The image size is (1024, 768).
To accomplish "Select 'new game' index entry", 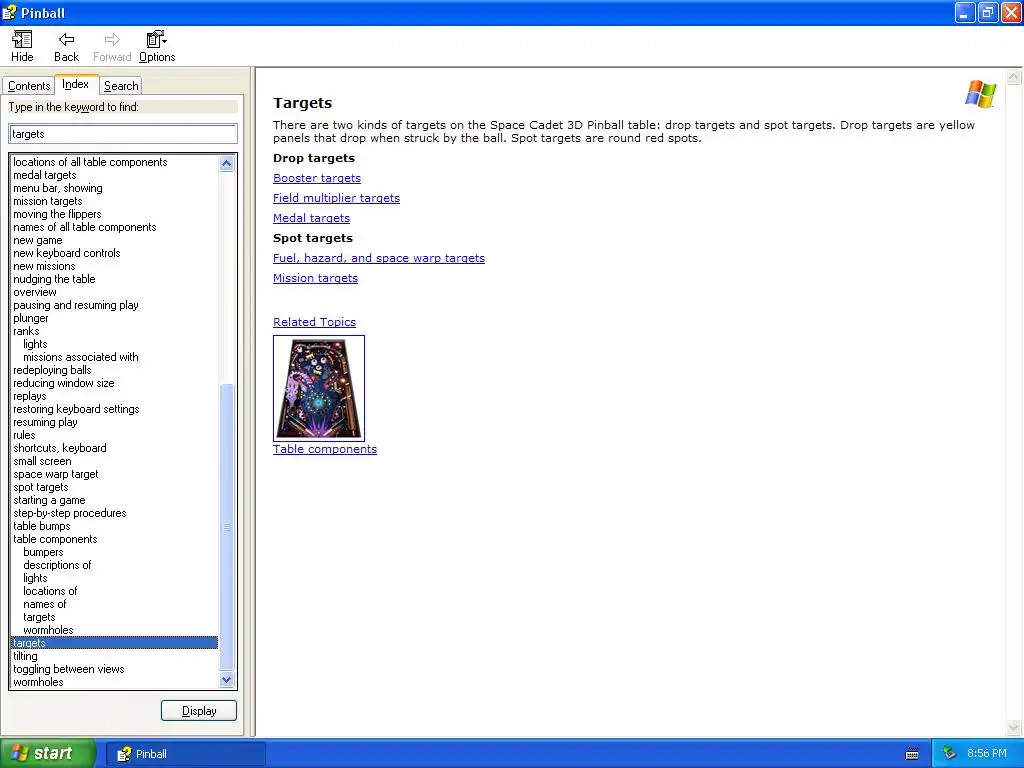I will pyautogui.click(x=38, y=240).
